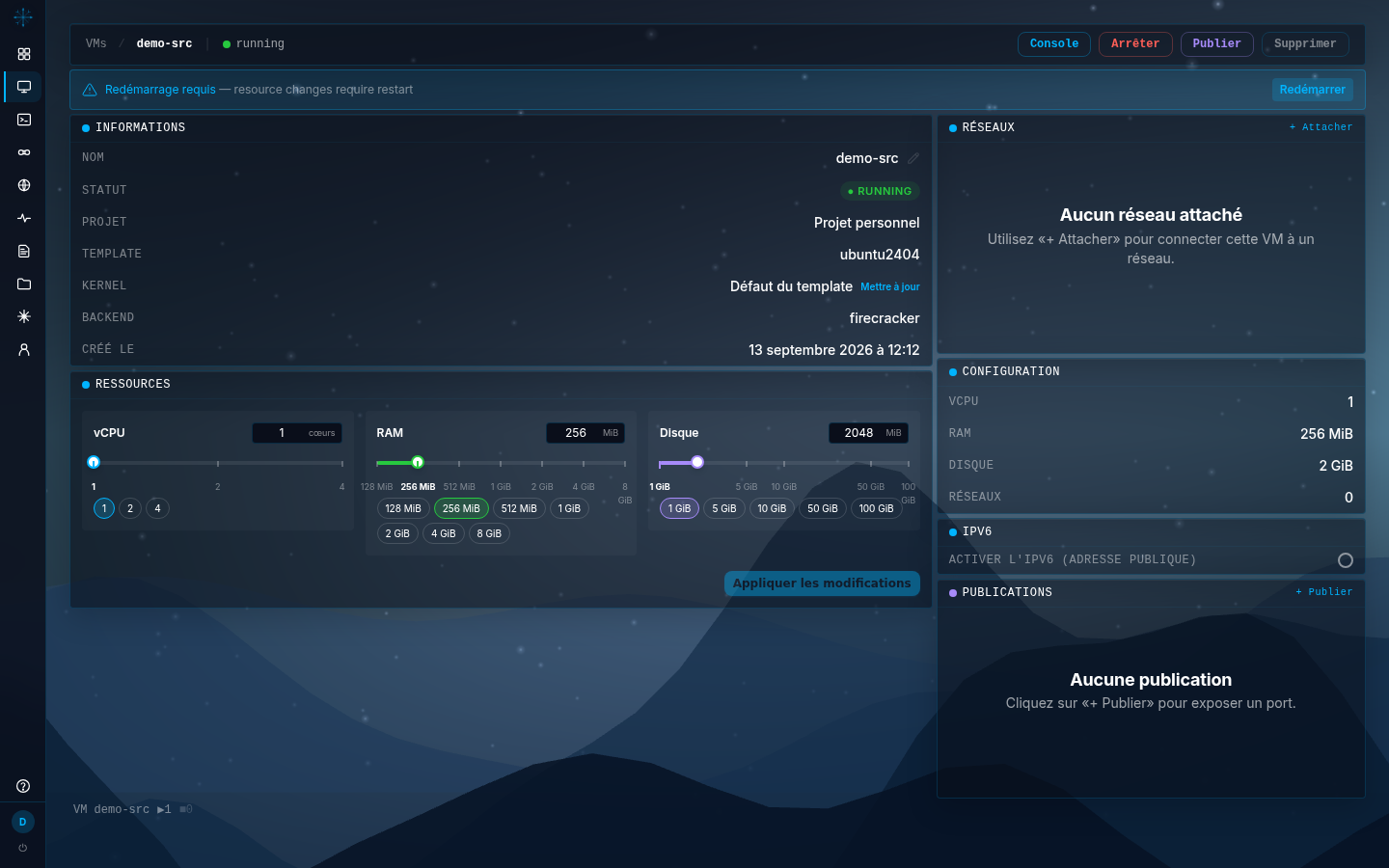Screen dimensions: 1389x868
Task: Click the Arrêter button
Action: [x=1135, y=44]
